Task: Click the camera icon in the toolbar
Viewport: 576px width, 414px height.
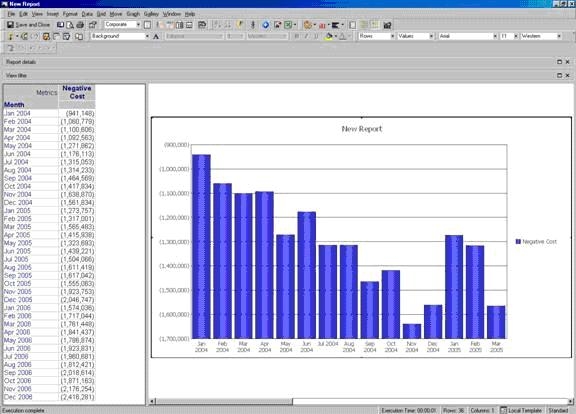Action: (387, 25)
